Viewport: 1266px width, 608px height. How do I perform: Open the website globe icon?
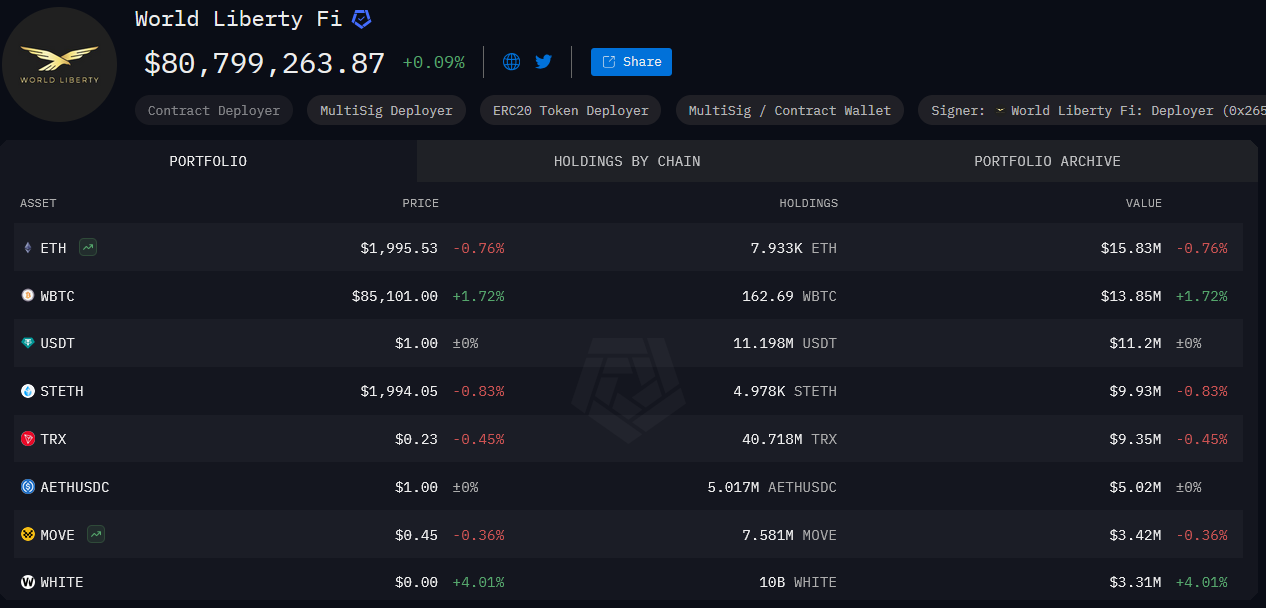tap(511, 61)
